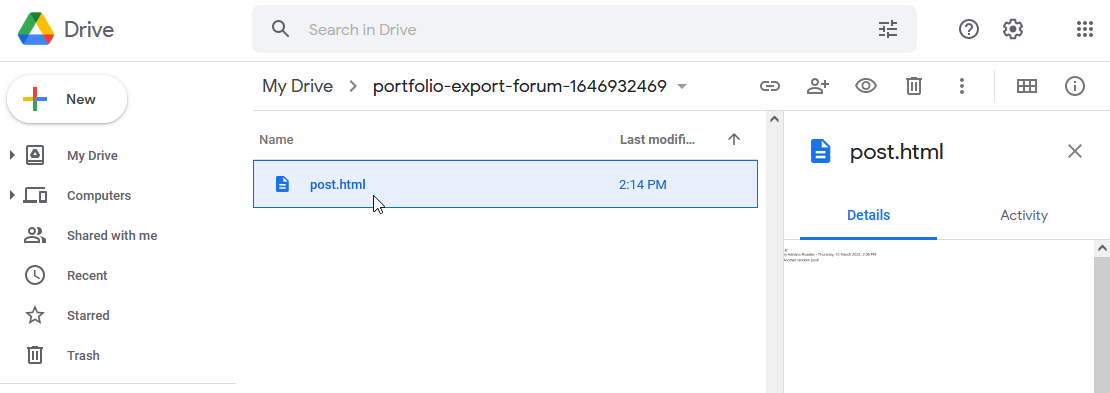Open portfolio-export-forum folder dropdown arrow
1110x393 pixels.
682,86
